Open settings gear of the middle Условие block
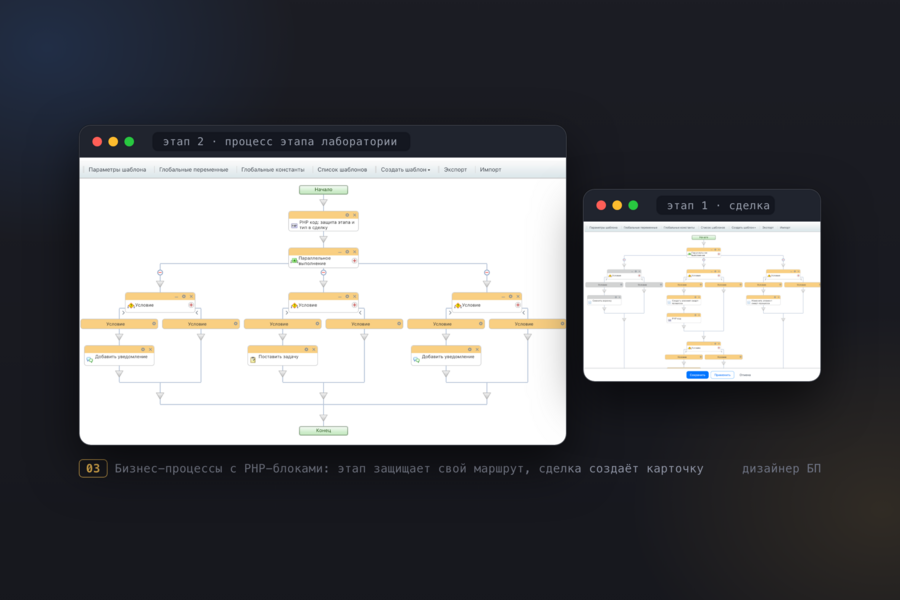 click(347, 296)
